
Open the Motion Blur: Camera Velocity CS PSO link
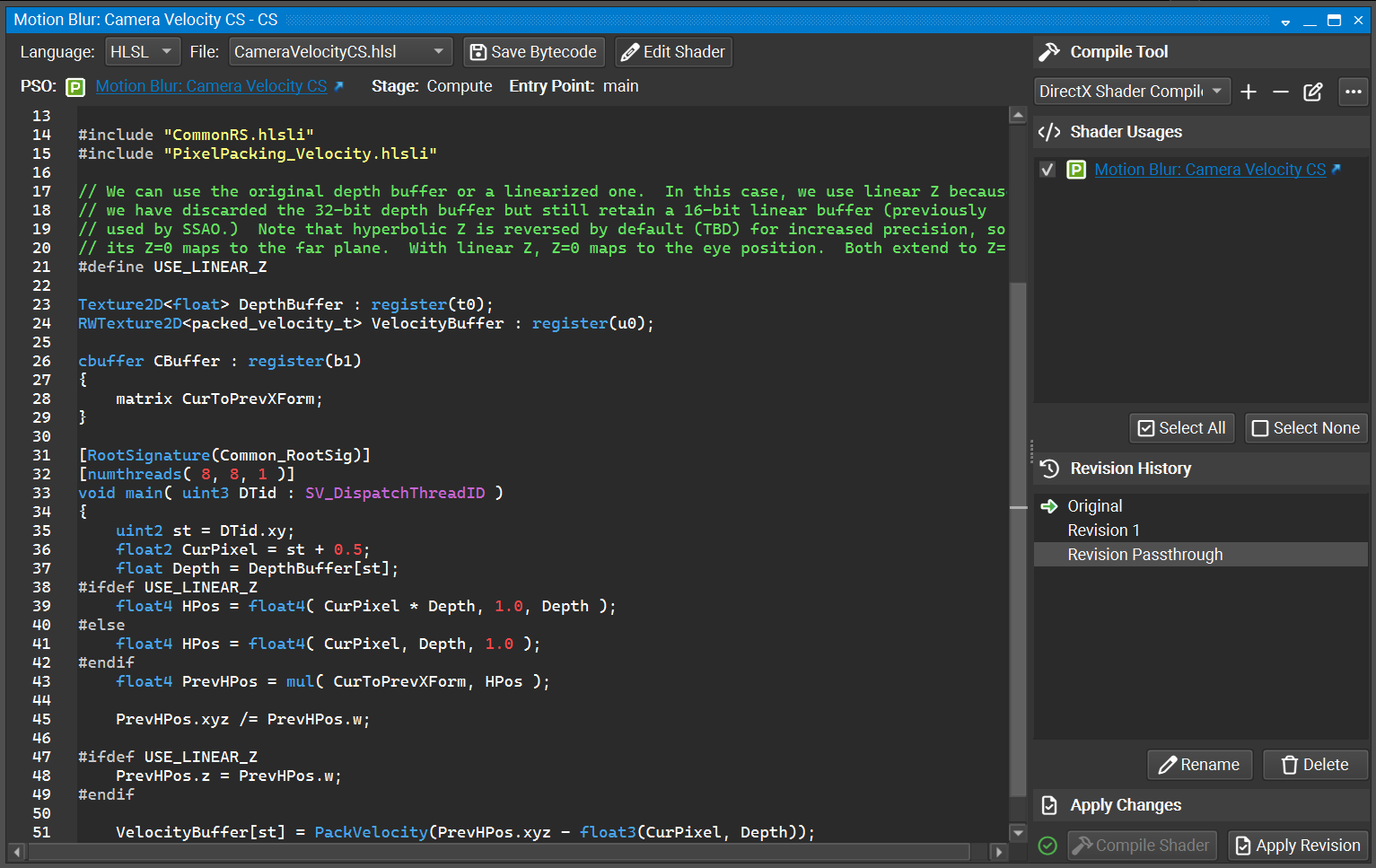(x=212, y=85)
